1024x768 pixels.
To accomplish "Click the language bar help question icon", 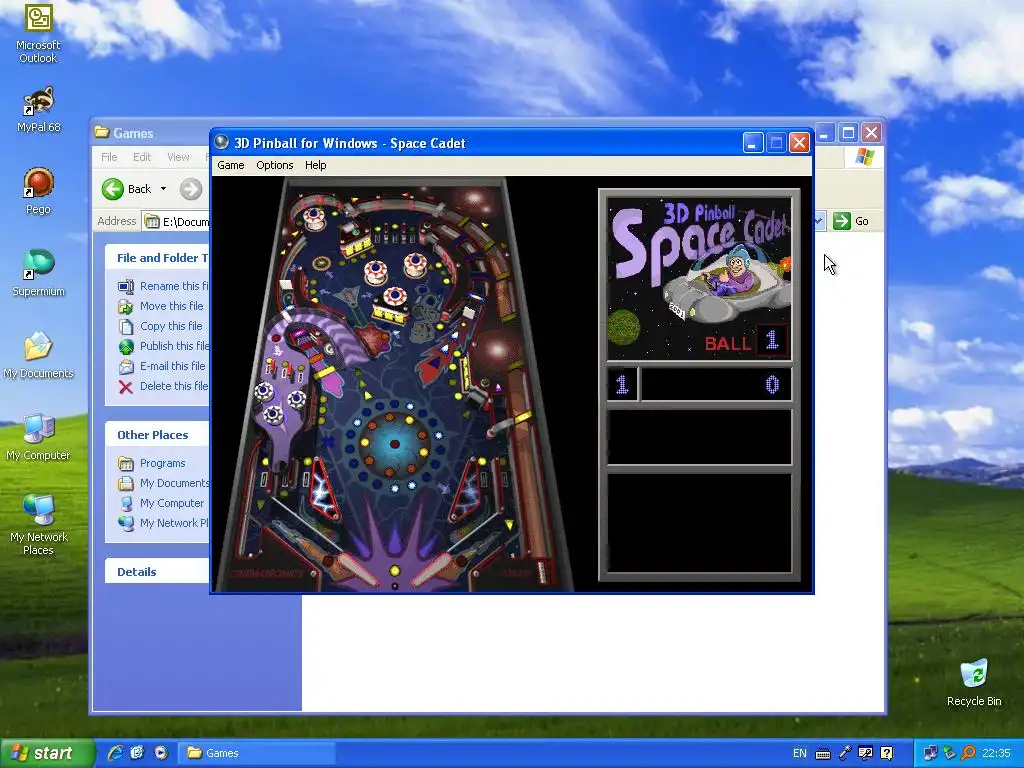I will point(886,754).
